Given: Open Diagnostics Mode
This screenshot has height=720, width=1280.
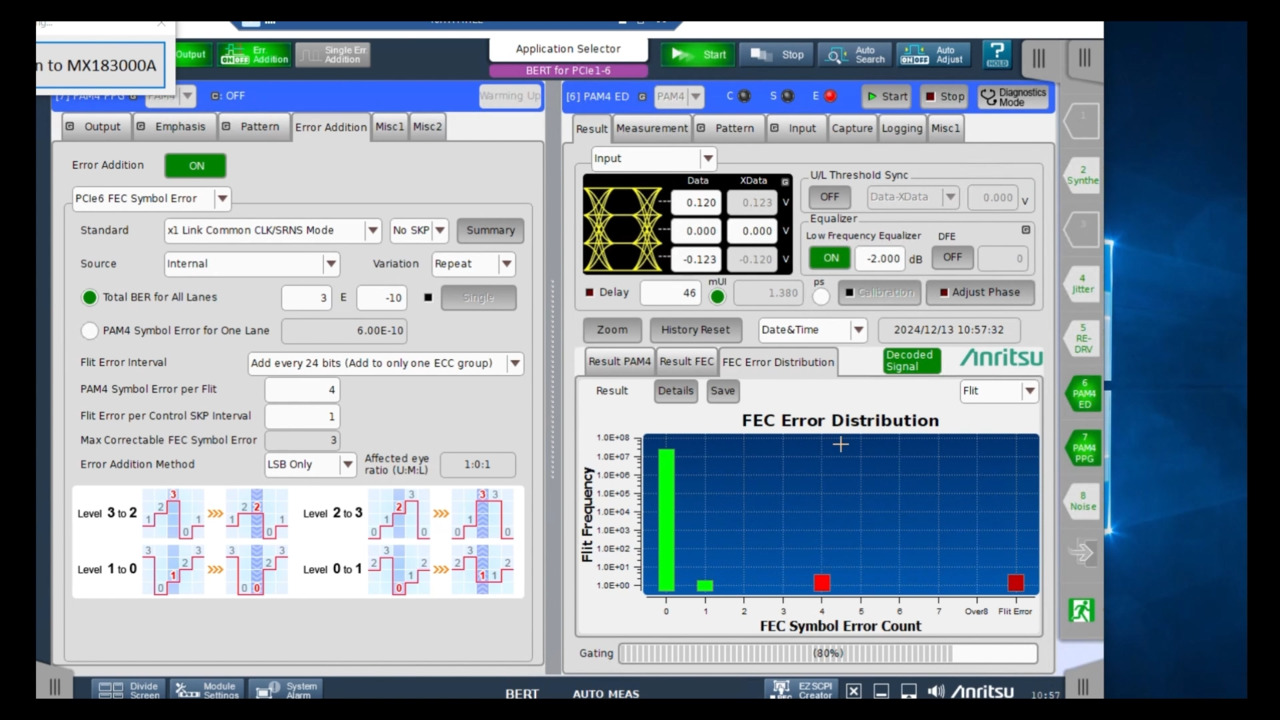Looking at the screenshot, I should point(1012,97).
